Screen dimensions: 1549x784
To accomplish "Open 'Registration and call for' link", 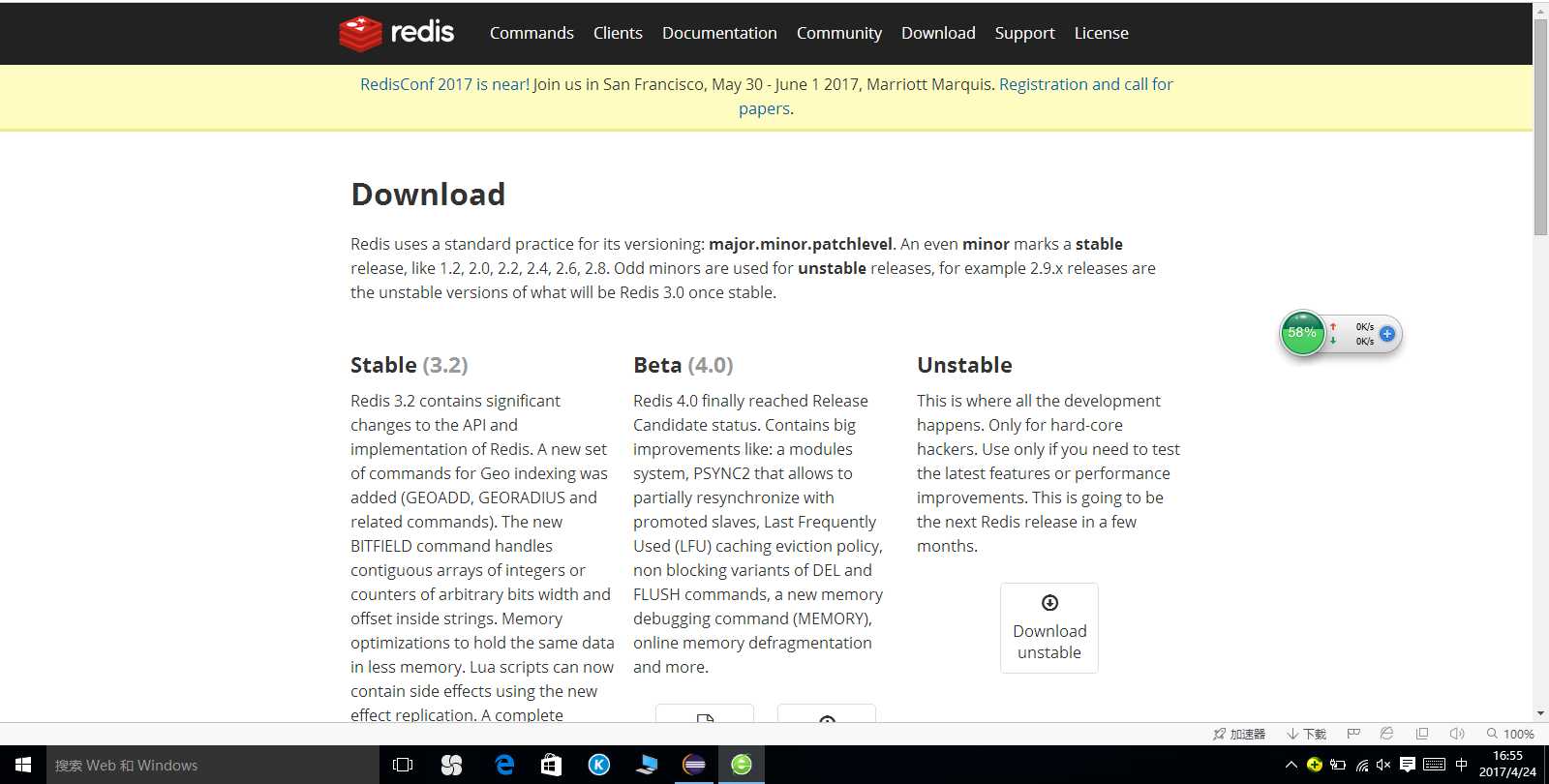I will (x=1085, y=84).
